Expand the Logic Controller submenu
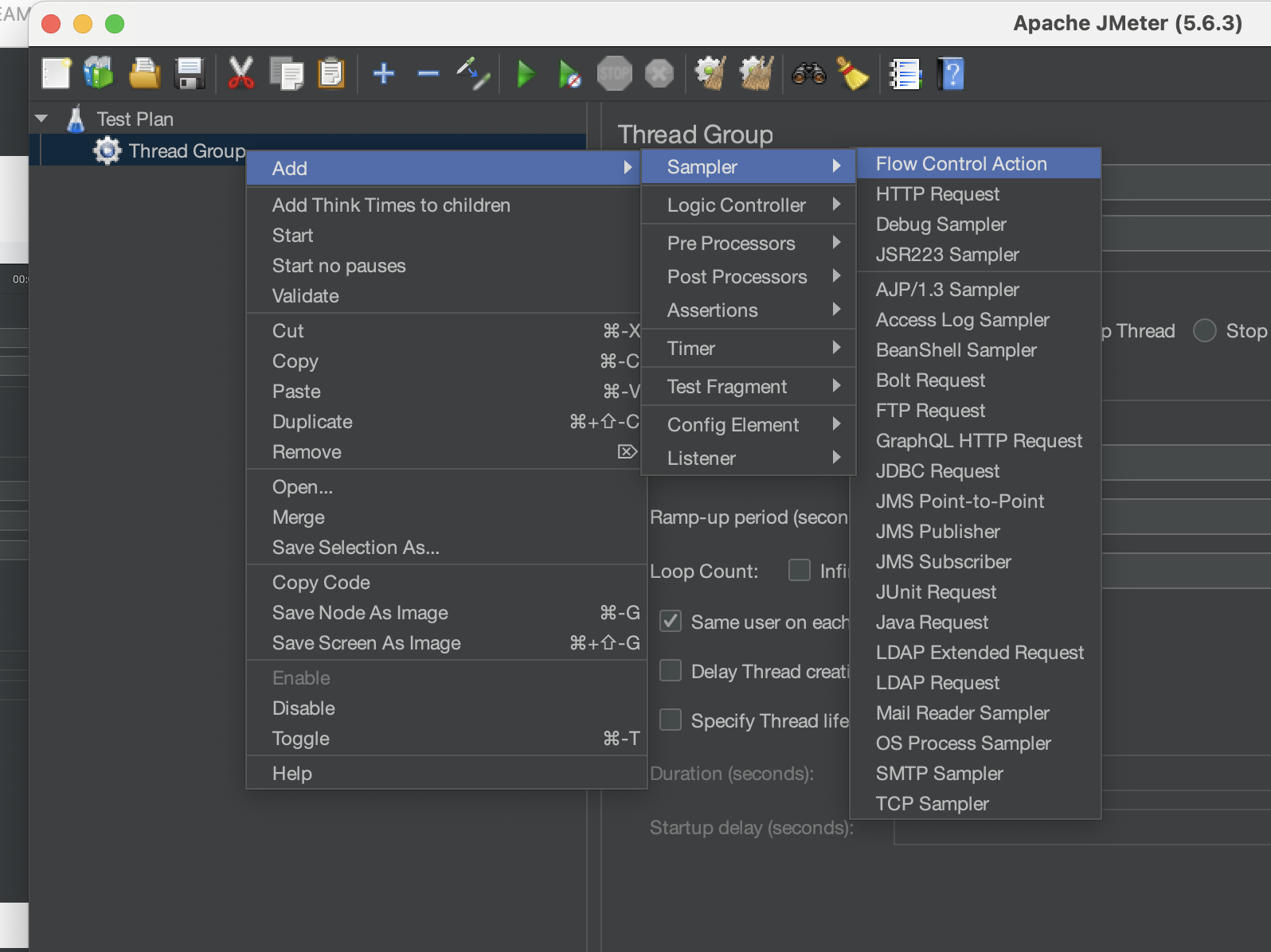 pos(748,205)
